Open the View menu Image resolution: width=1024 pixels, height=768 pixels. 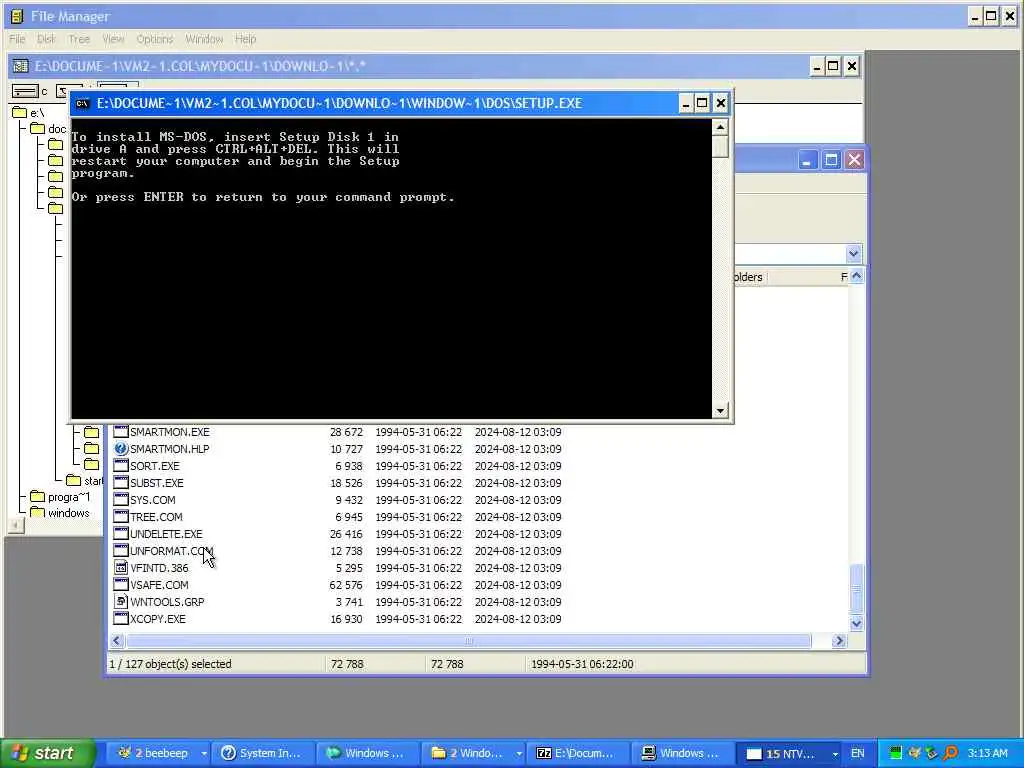point(113,39)
